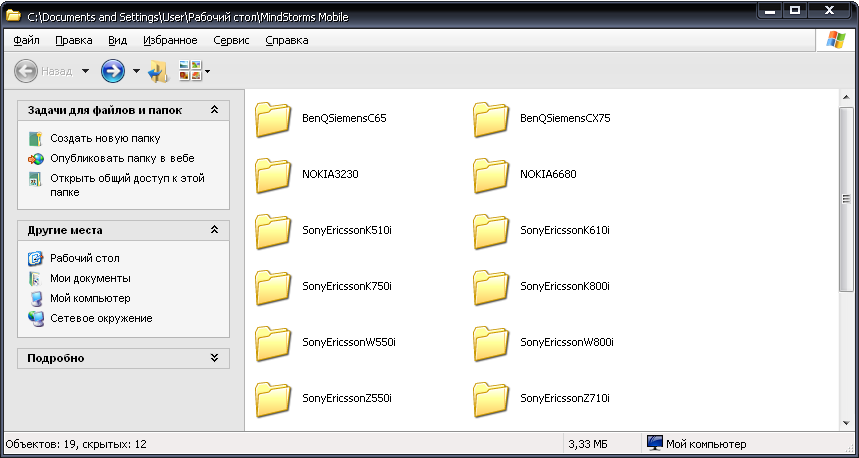
Task: Collapse the Задачи для файлов и папок panel
Action: pos(214,110)
